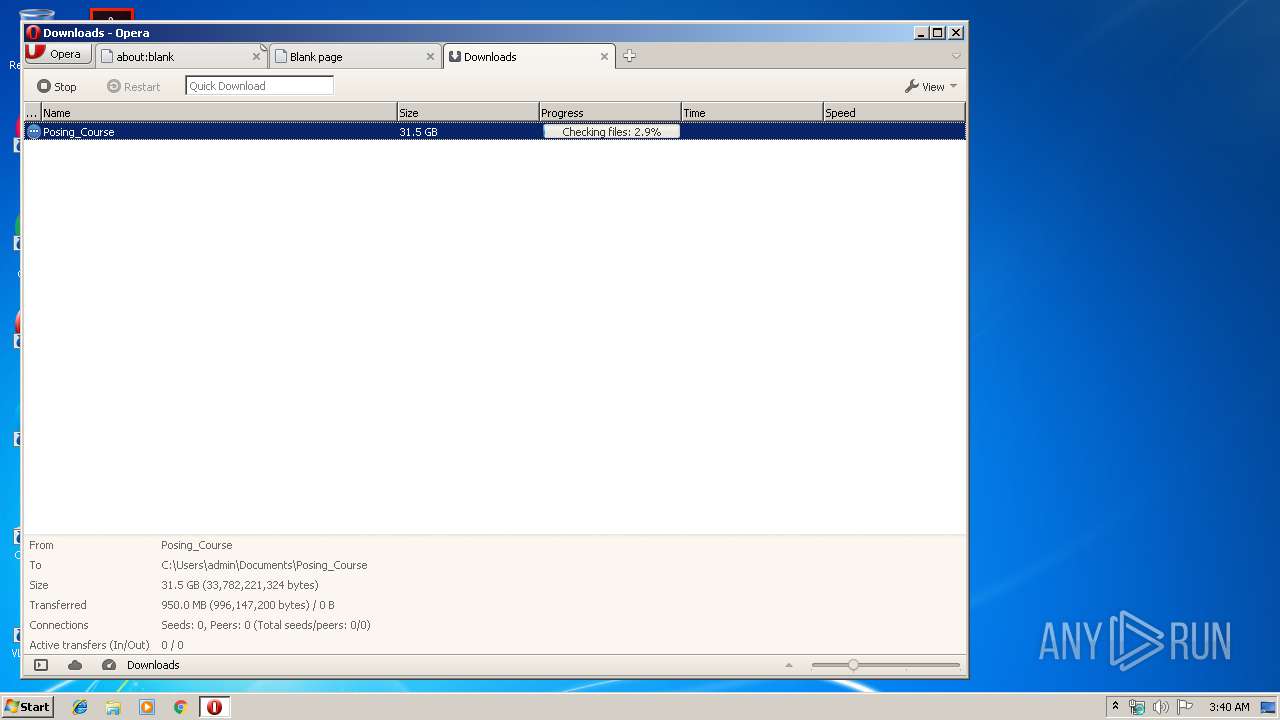Show hidden system tray icons
Screen dimensions: 1280x720
tap(1115, 707)
